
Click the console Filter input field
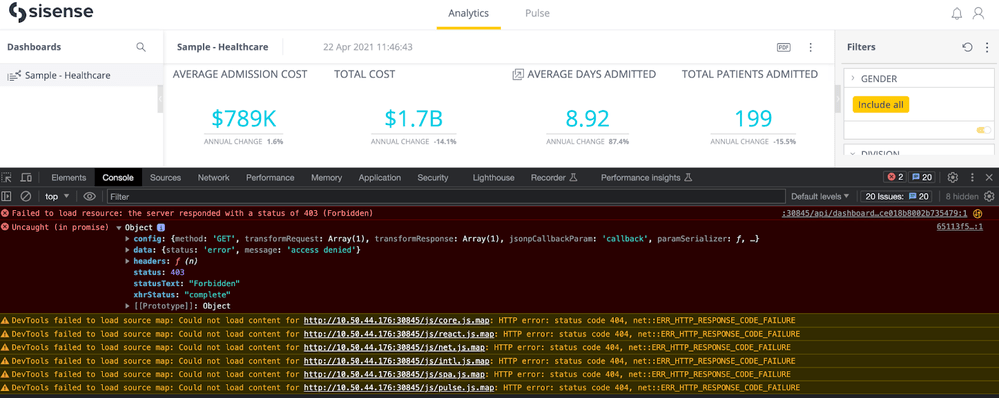pos(445,197)
